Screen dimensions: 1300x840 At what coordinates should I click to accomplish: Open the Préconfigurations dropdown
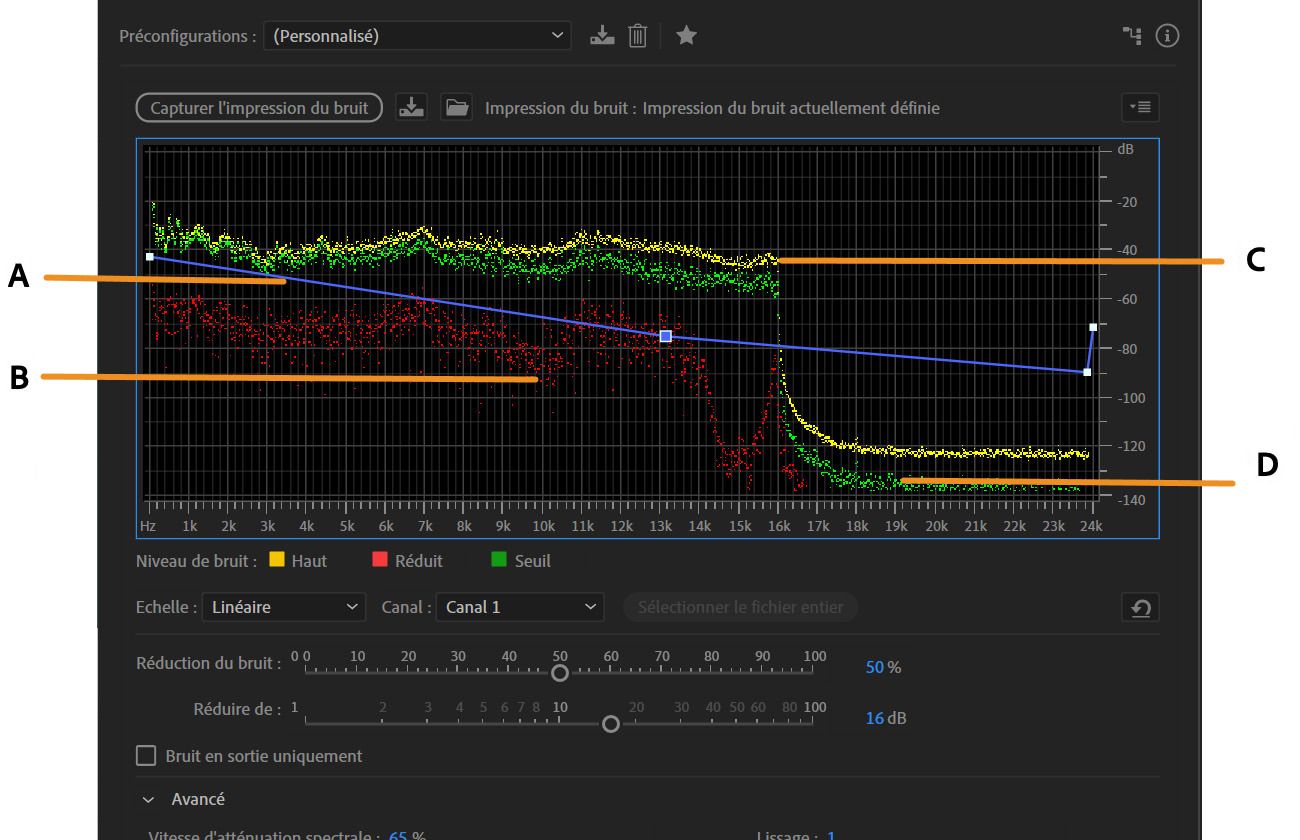coord(417,36)
